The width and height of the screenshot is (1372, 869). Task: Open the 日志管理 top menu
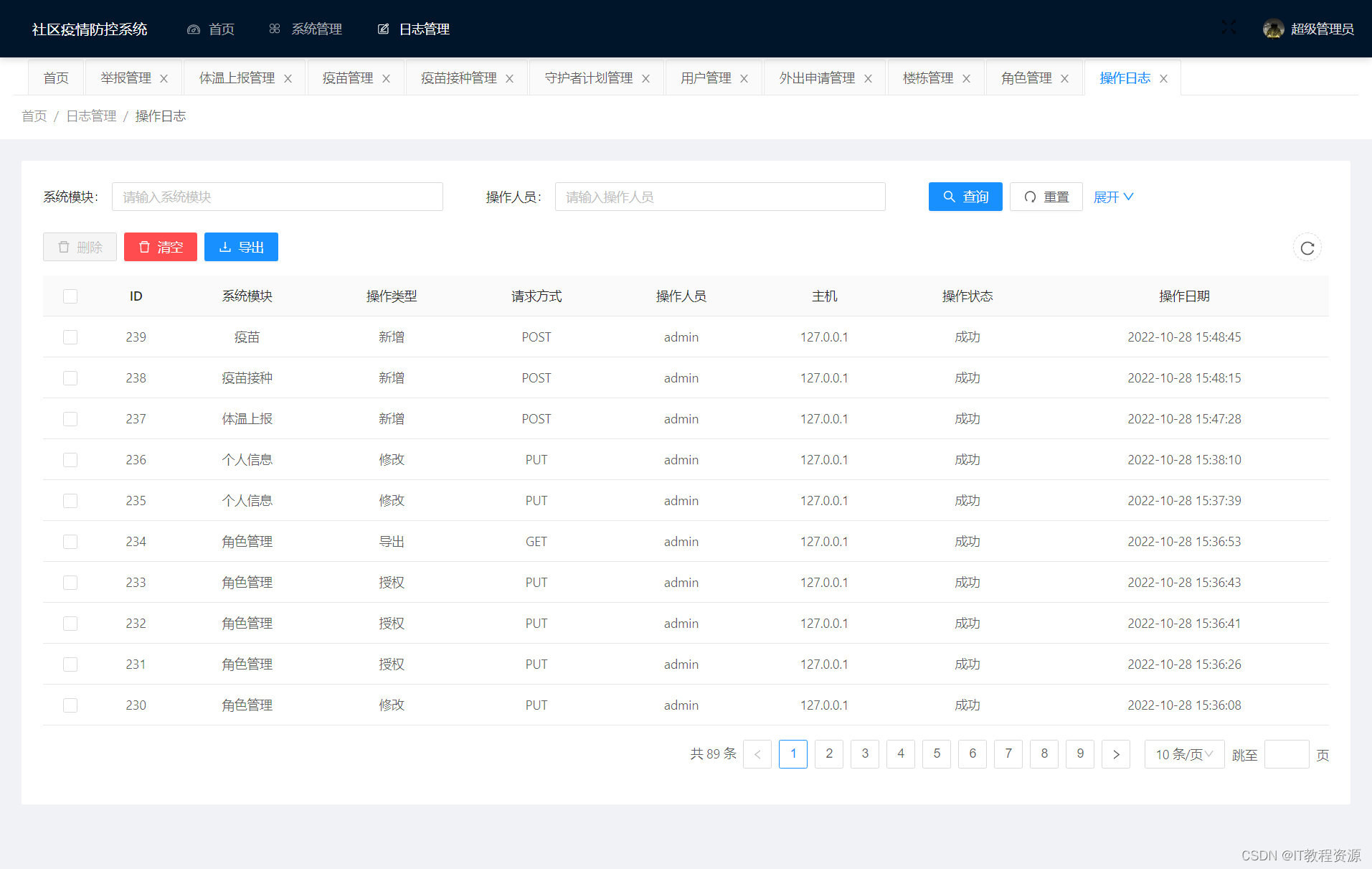tap(414, 29)
